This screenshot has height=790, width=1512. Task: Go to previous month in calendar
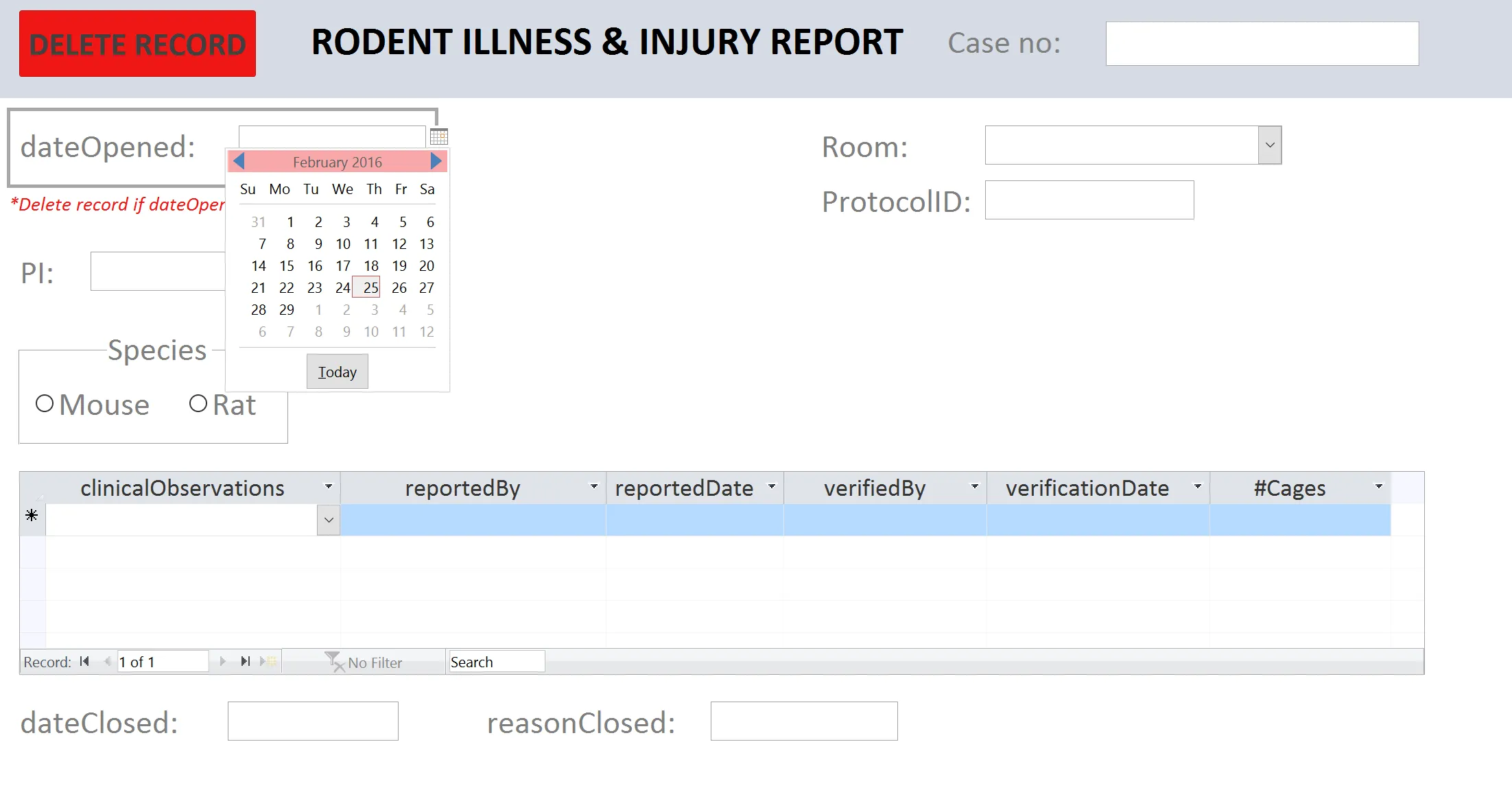pos(239,161)
